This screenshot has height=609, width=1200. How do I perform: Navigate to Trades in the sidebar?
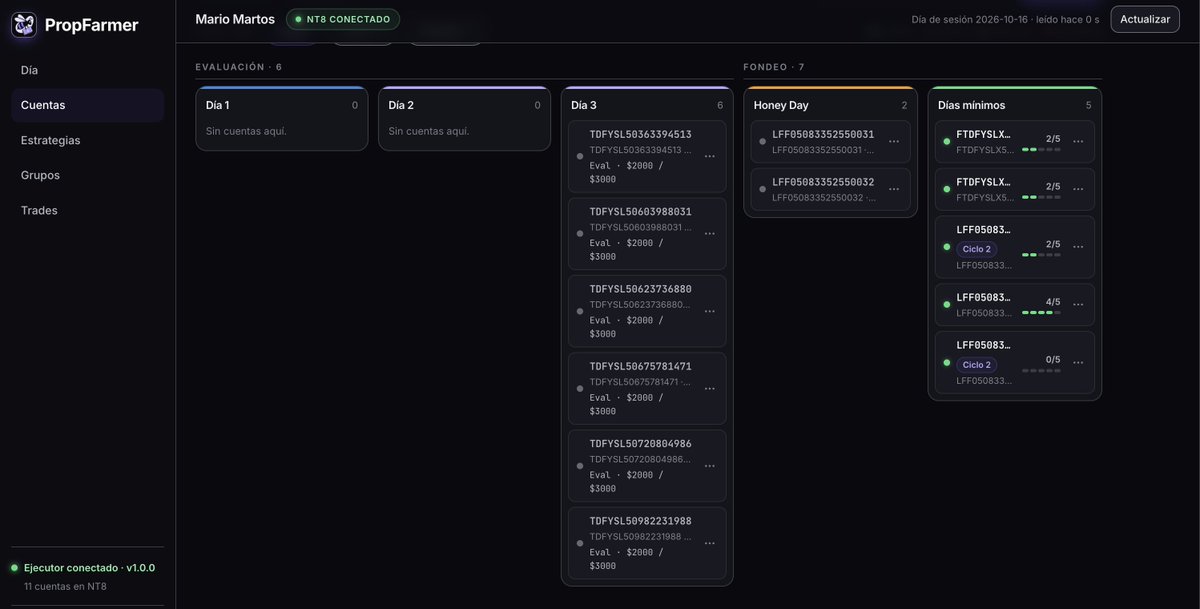click(x=88, y=210)
